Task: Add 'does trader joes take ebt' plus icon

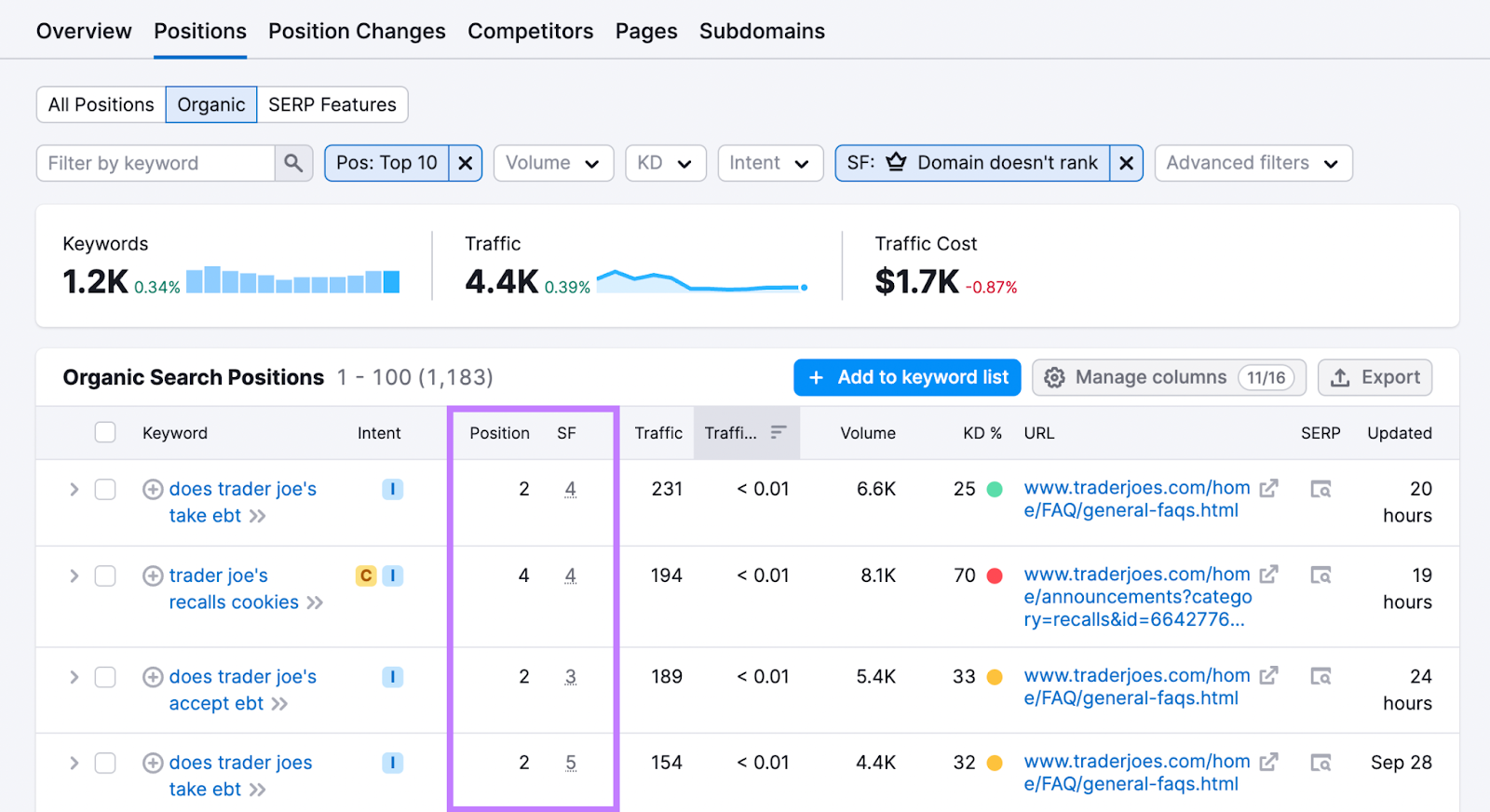Action: tap(153, 763)
